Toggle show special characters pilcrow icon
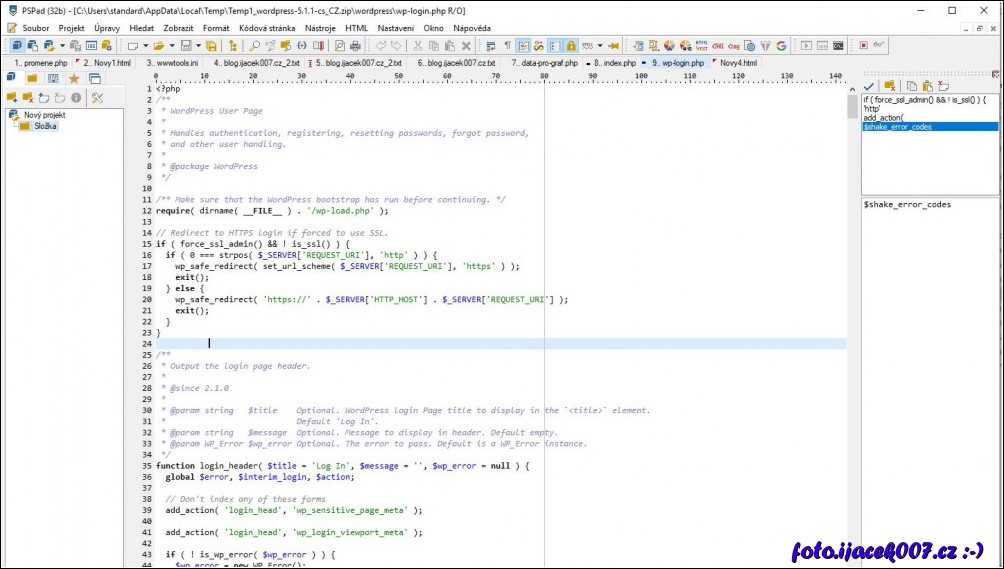This screenshot has height=569, width=1004. (x=507, y=46)
